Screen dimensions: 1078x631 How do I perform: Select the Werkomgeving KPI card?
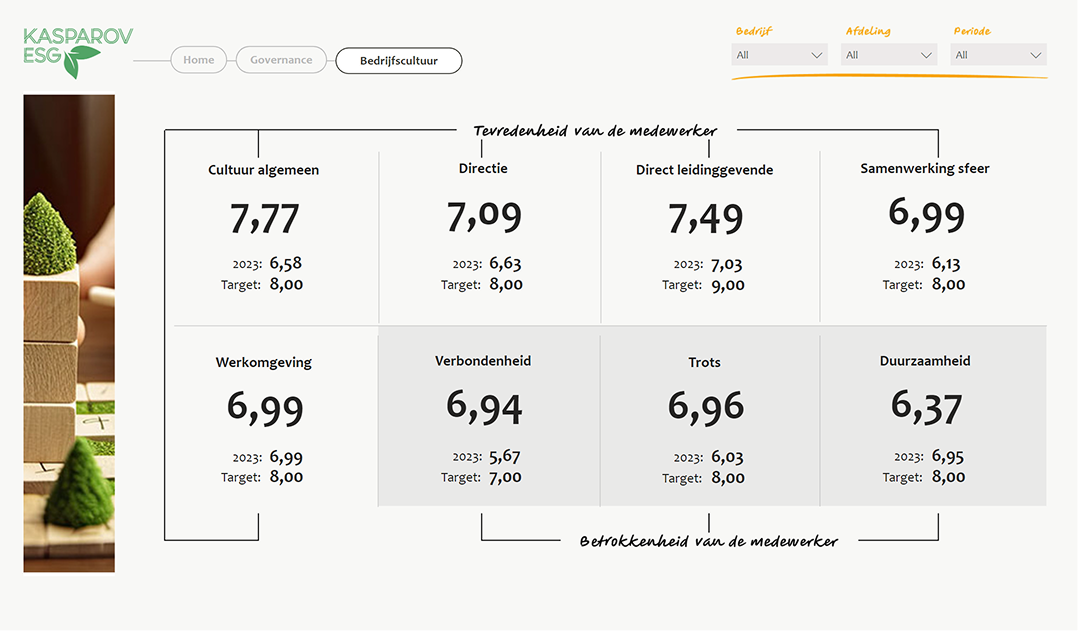tap(264, 415)
